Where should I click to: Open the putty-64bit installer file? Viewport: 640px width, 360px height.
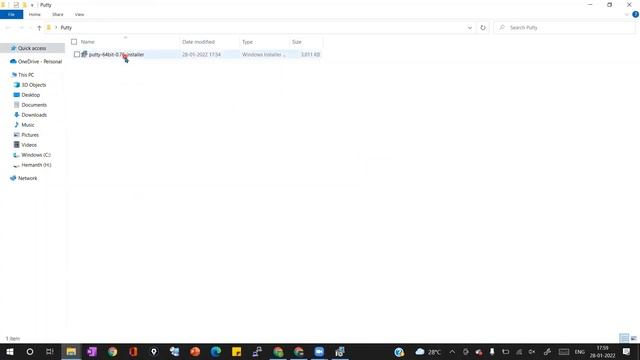click(x=116, y=54)
